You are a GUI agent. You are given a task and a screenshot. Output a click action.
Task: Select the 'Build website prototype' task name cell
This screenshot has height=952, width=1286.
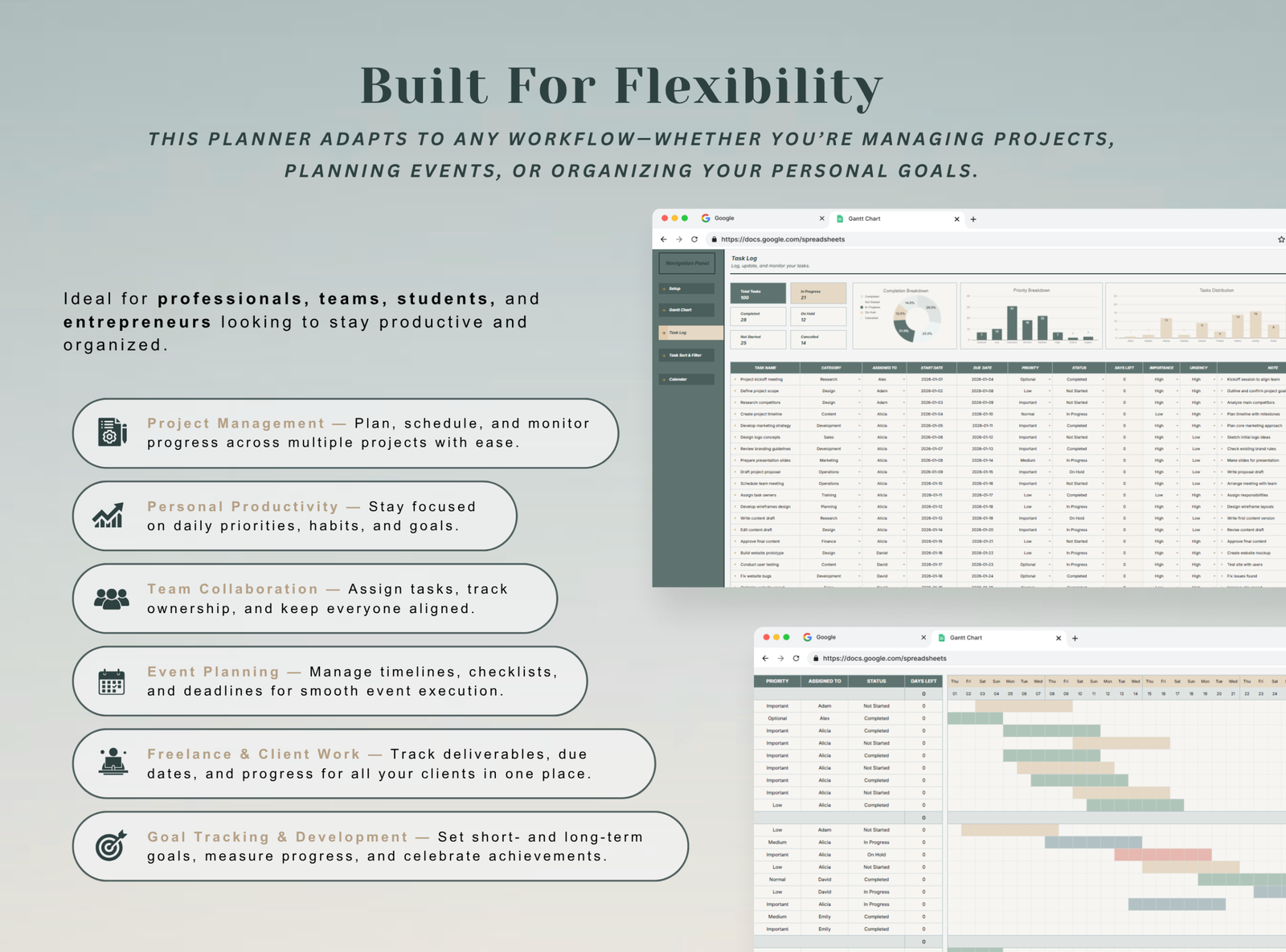tap(765, 553)
